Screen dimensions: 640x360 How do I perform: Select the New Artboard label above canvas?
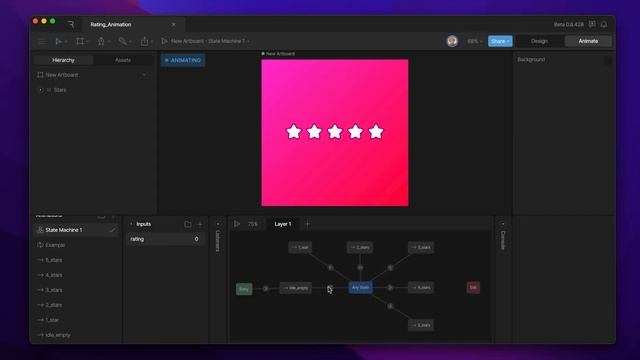tap(280, 53)
